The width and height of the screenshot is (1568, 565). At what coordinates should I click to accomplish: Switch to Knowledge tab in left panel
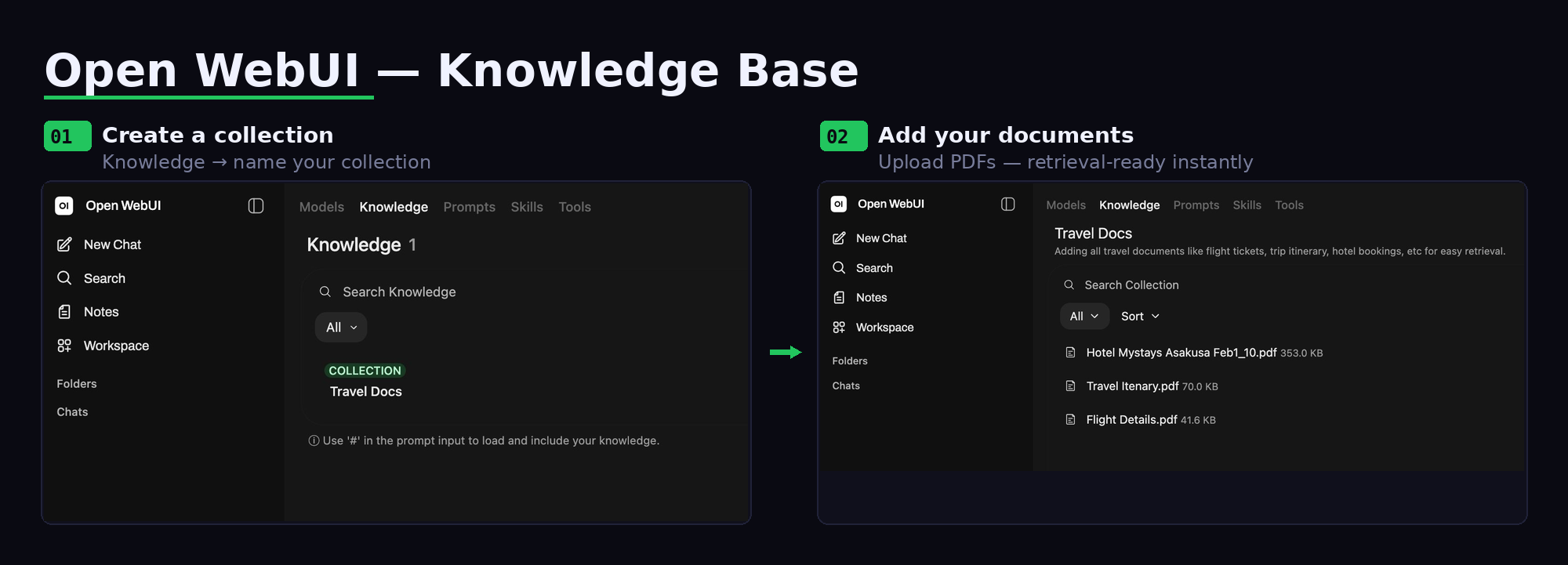pos(394,207)
